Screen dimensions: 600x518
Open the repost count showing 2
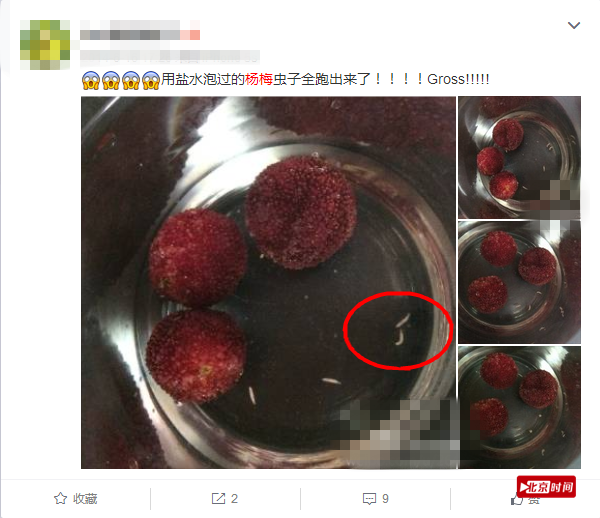pos(234,498)
